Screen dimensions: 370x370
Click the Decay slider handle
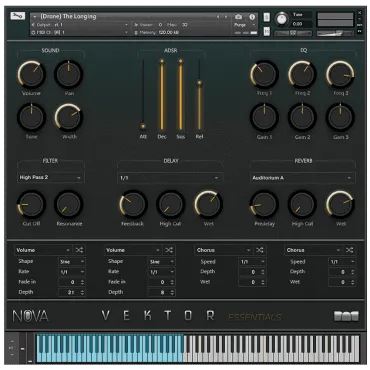(x=162, y=62)
